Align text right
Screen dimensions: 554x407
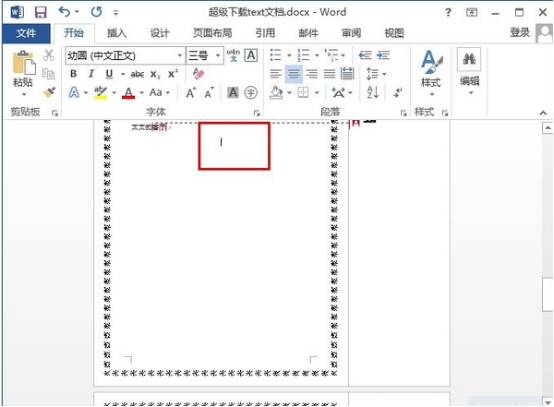[312, 74]
